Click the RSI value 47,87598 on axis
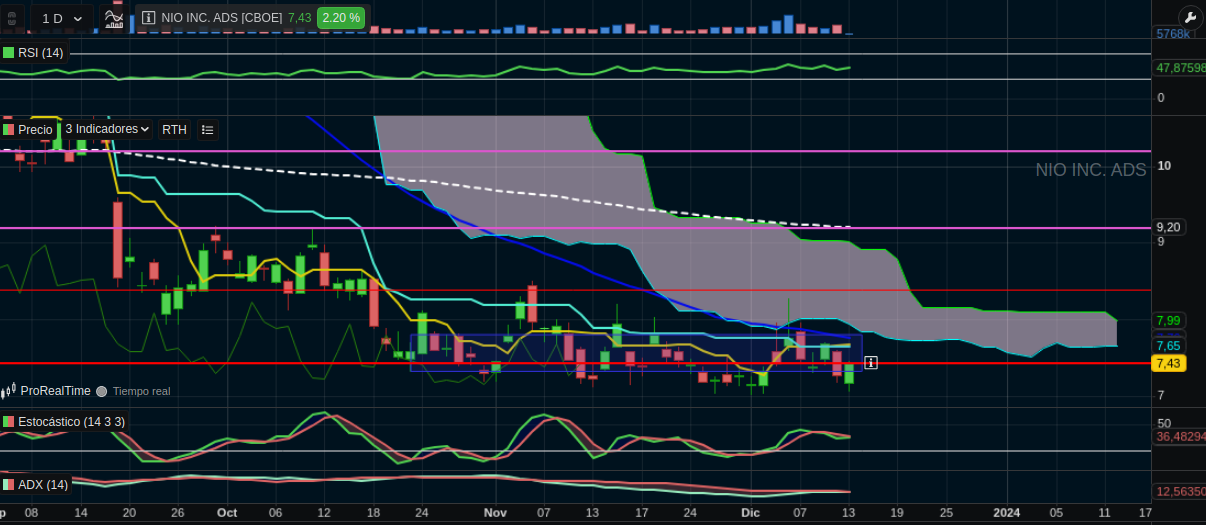This screenshot has height=525, width=1206. coord(1180,68)
